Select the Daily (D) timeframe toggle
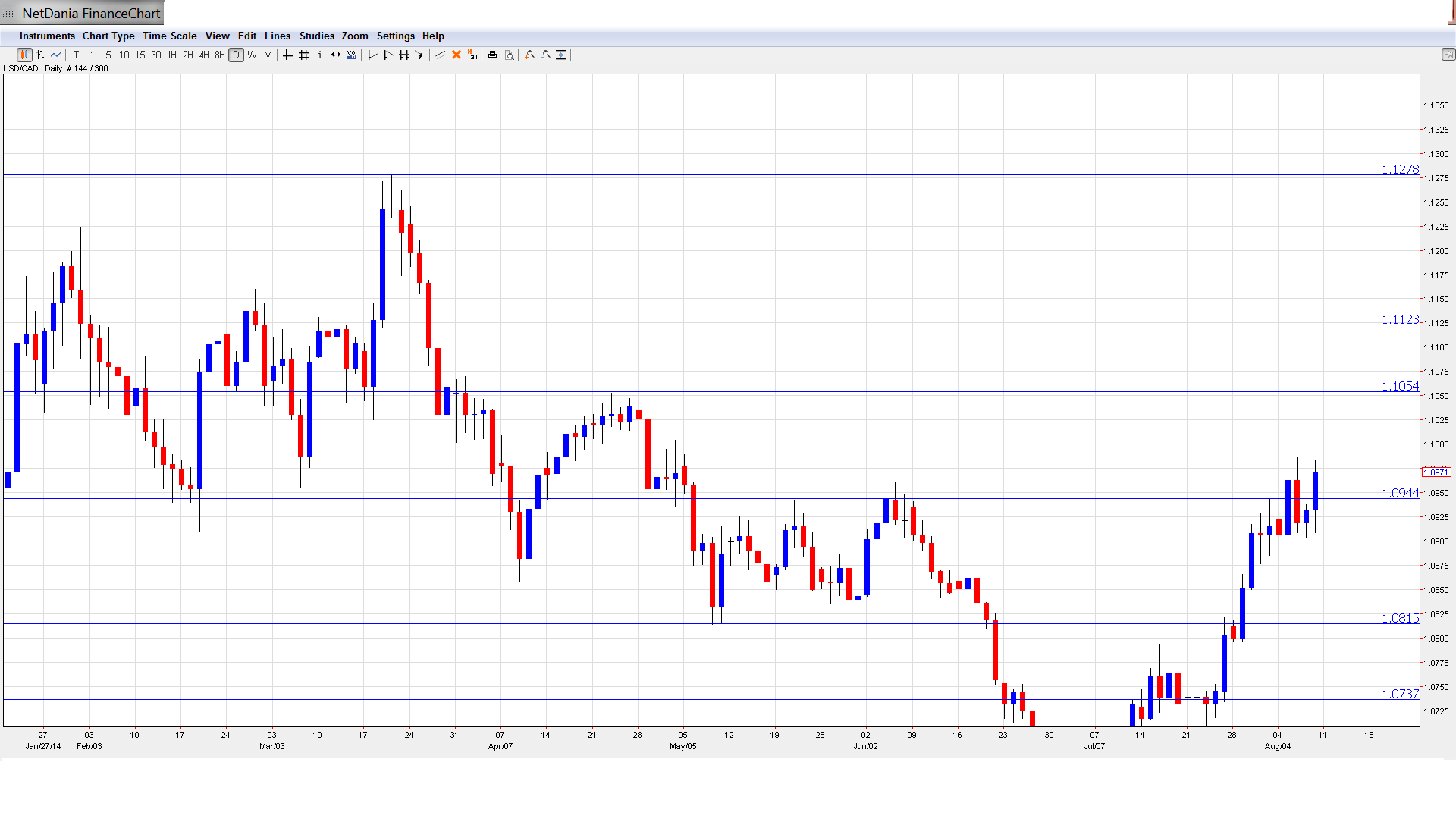Screen dimensions: 1456x819 [237, 55]
